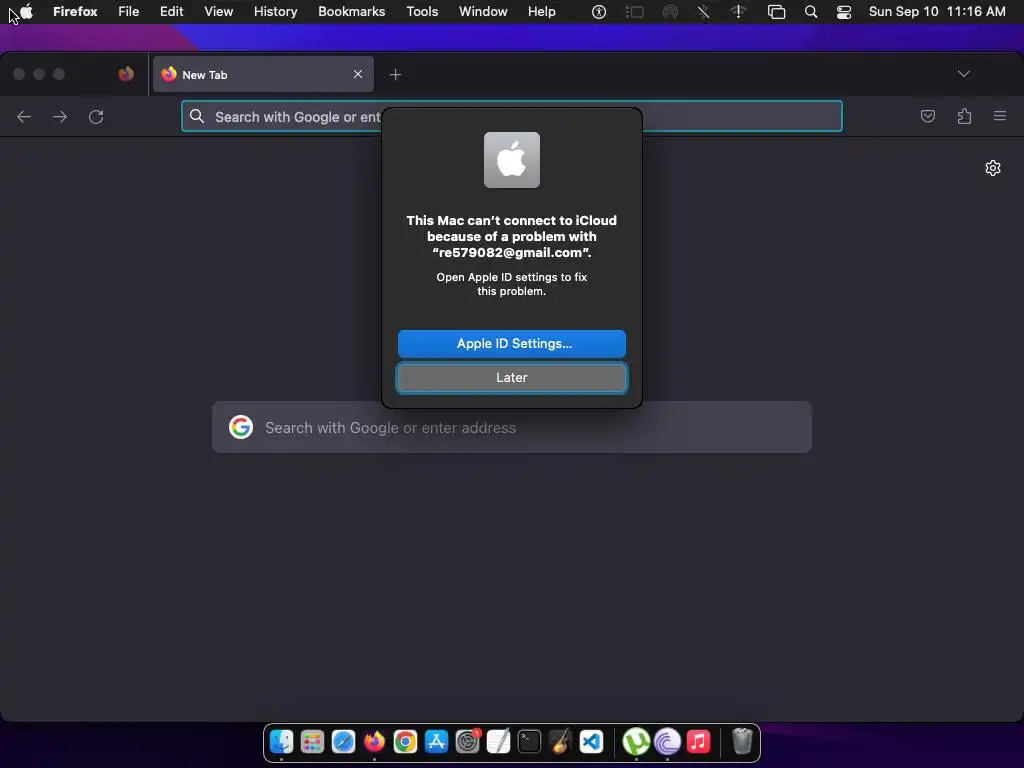Go back using the back arrow
This screenshot has width=1024, height=768.
pyautogui.click(x=24, y=117)
